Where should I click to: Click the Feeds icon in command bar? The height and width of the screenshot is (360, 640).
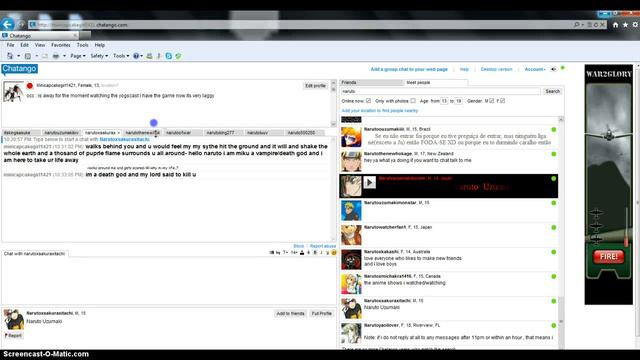coord(28,56)
